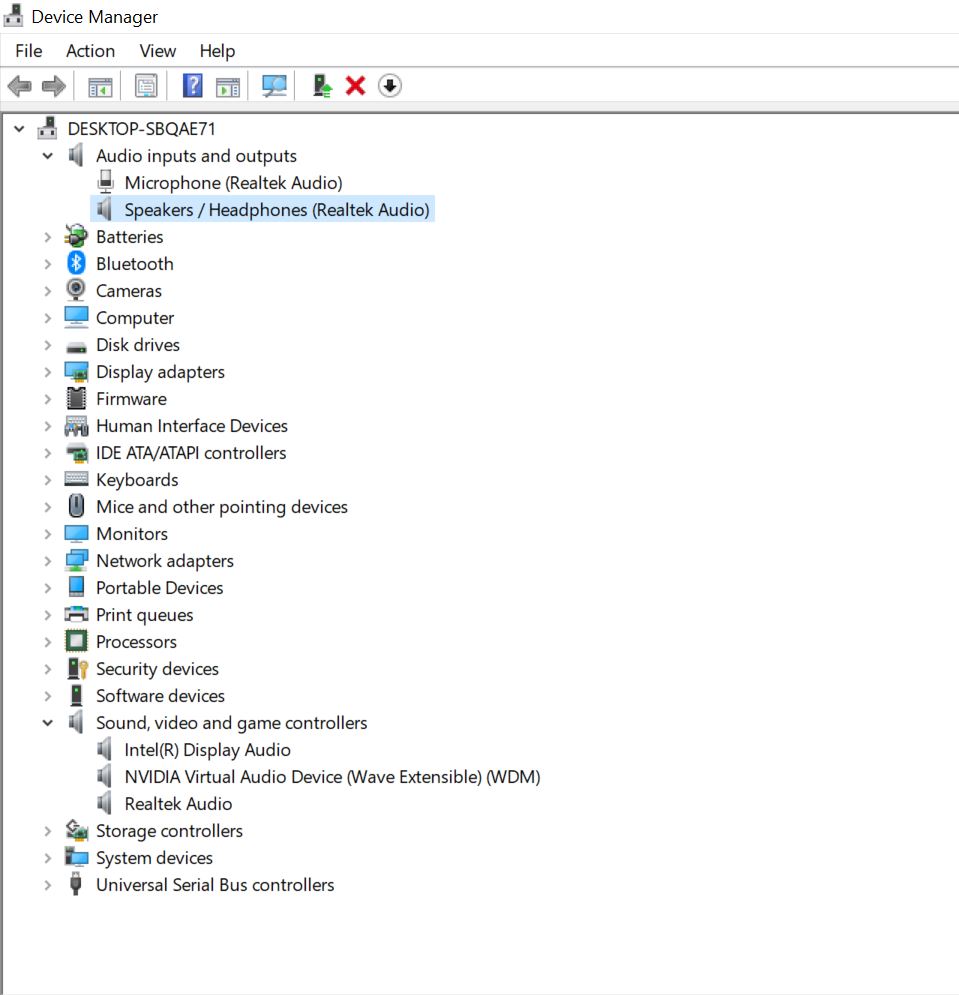Click the Update device driver icon
Viewport: 959px width, 995px height.
[322, 86]
